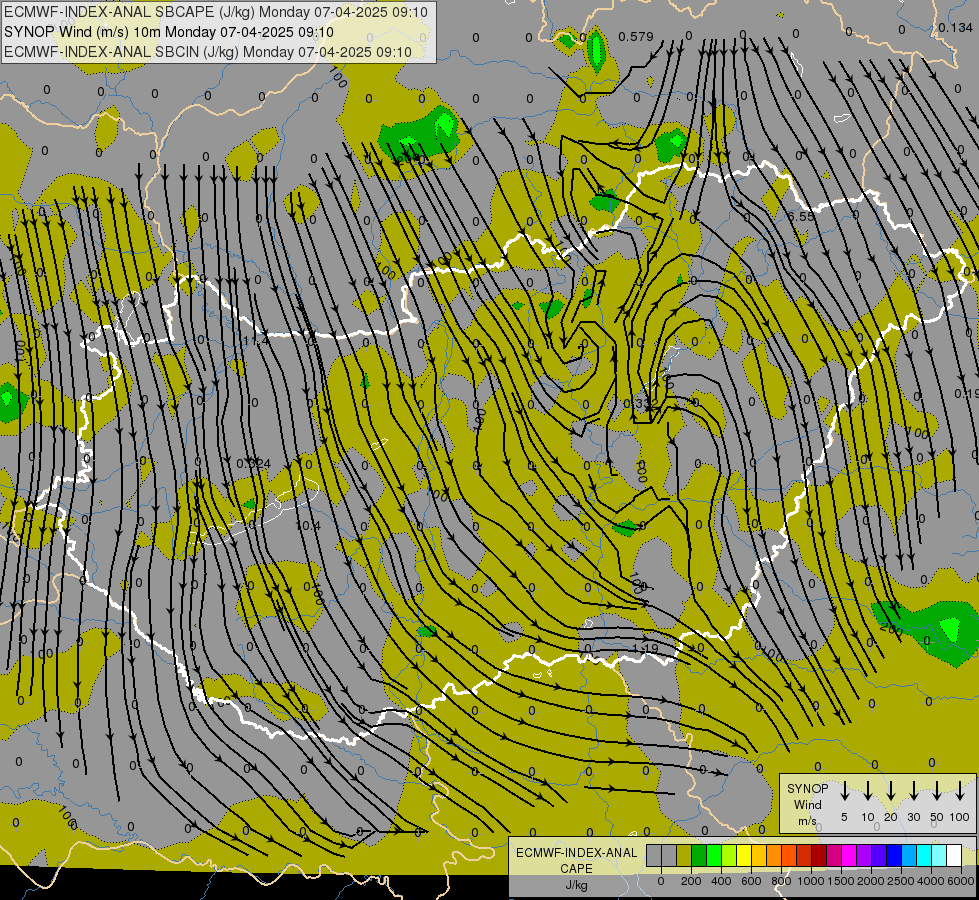Click the 0.134 value on the map
Screen dimensions: 979x900
tap(955, 27)
